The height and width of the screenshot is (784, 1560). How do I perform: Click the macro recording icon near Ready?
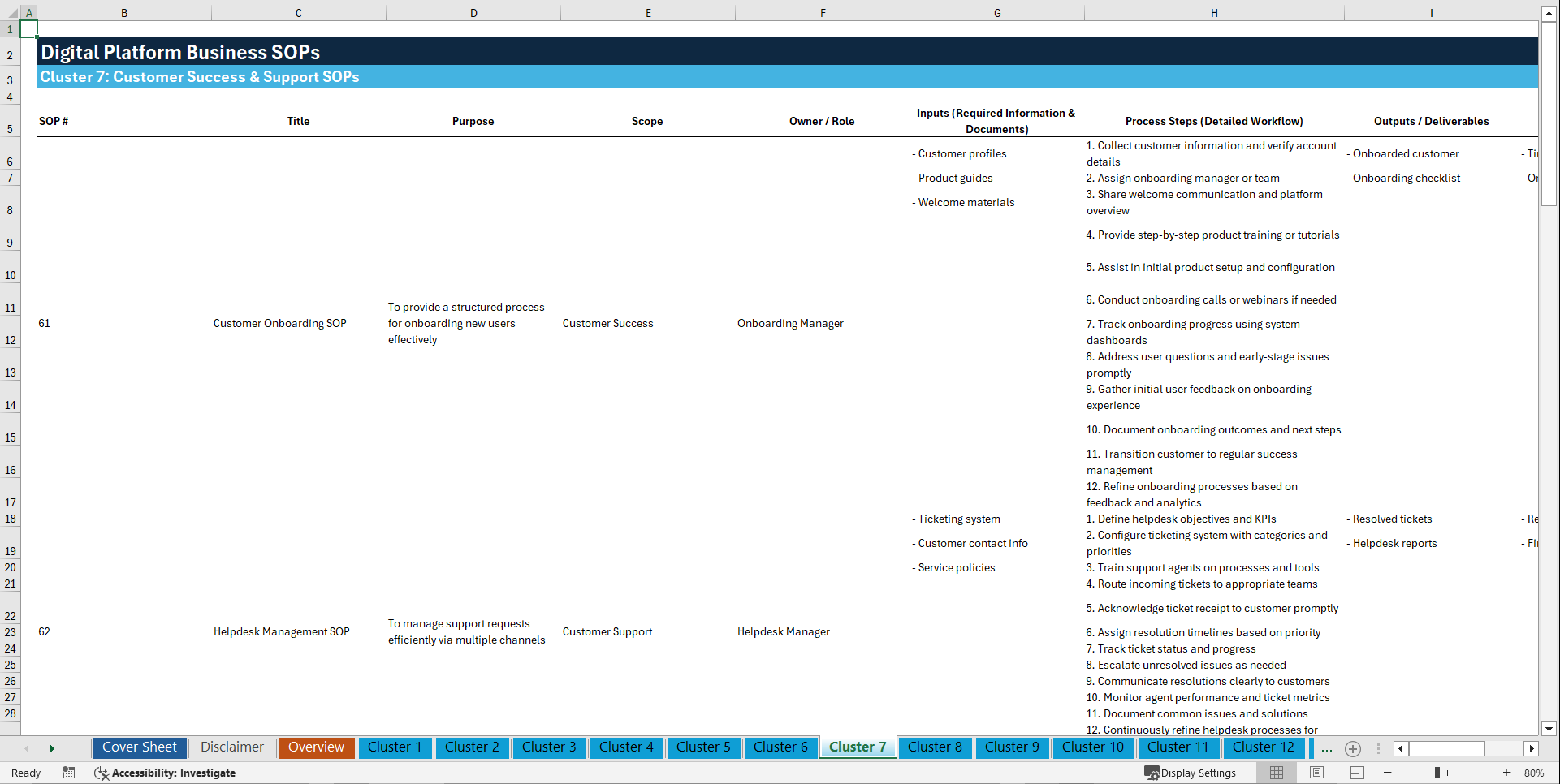[x=69, y=773]
